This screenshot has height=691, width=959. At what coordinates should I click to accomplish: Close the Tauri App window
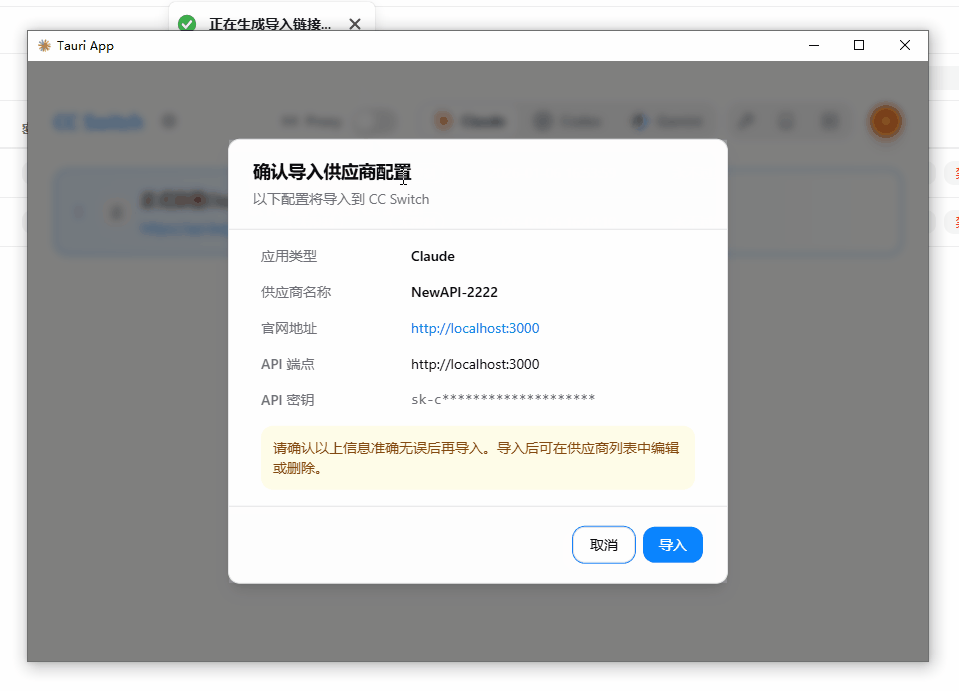click(904, 45)
